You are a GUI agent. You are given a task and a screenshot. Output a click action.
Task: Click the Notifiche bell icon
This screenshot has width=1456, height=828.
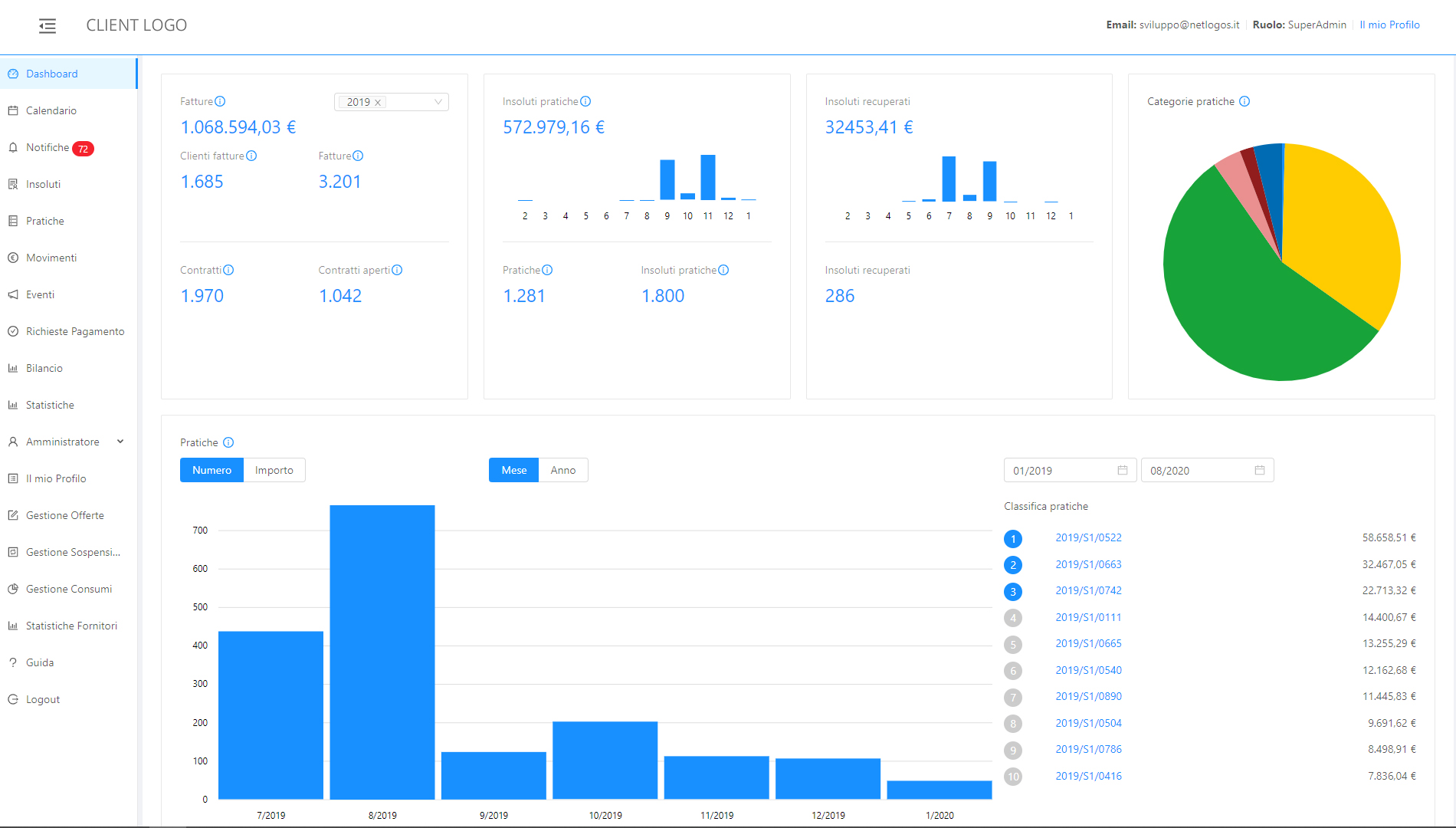(13, 147)
